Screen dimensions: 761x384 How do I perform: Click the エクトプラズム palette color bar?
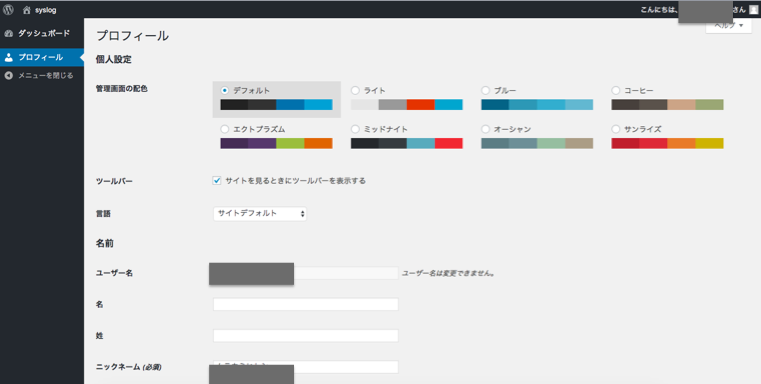click(x=276, y=143)
